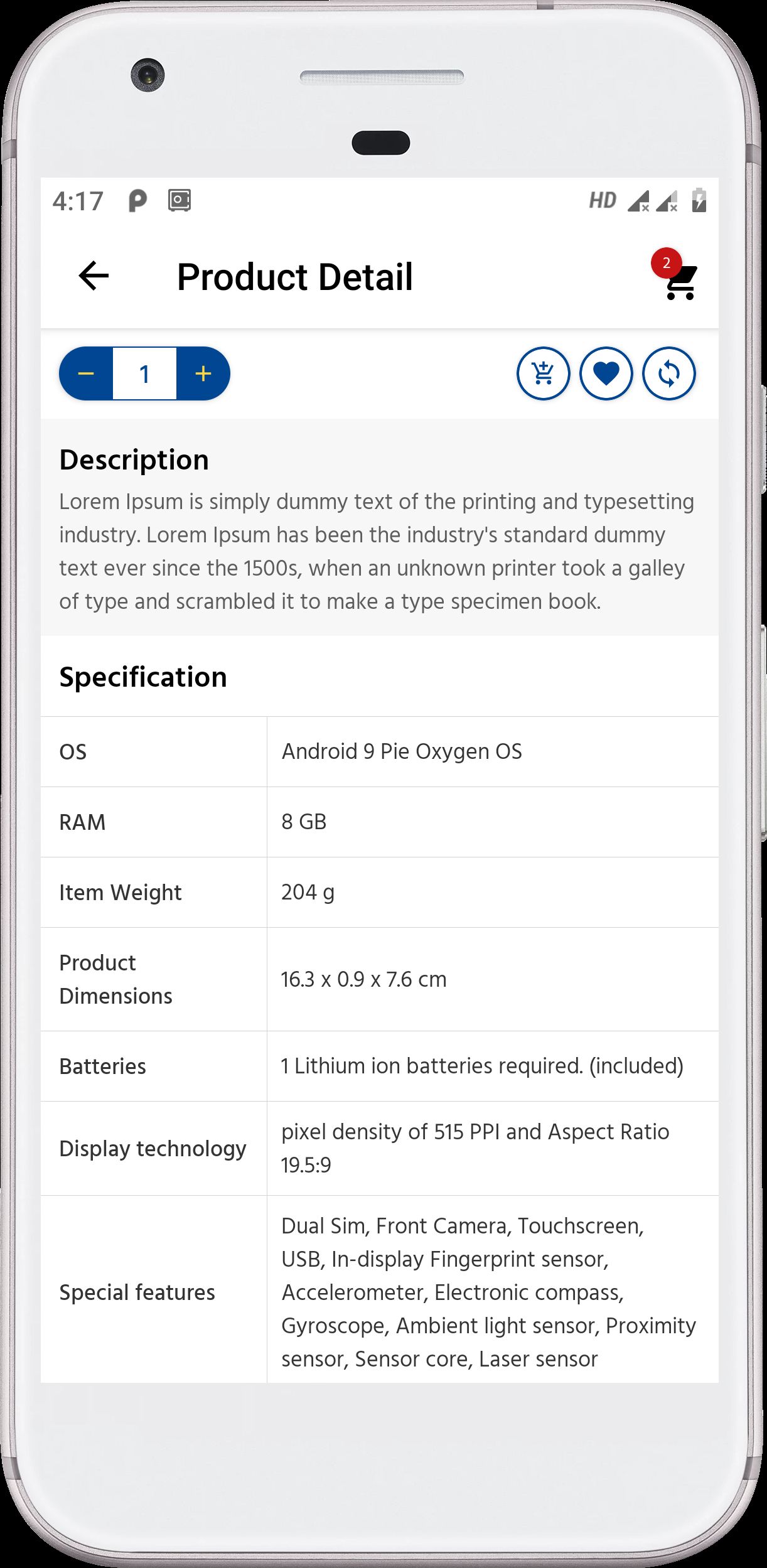Image resolution: width=767 pixels, height=1568 pixels.
Task: Tap the back arrow icon
Action: pyautogui.click(x=94, y=276)
